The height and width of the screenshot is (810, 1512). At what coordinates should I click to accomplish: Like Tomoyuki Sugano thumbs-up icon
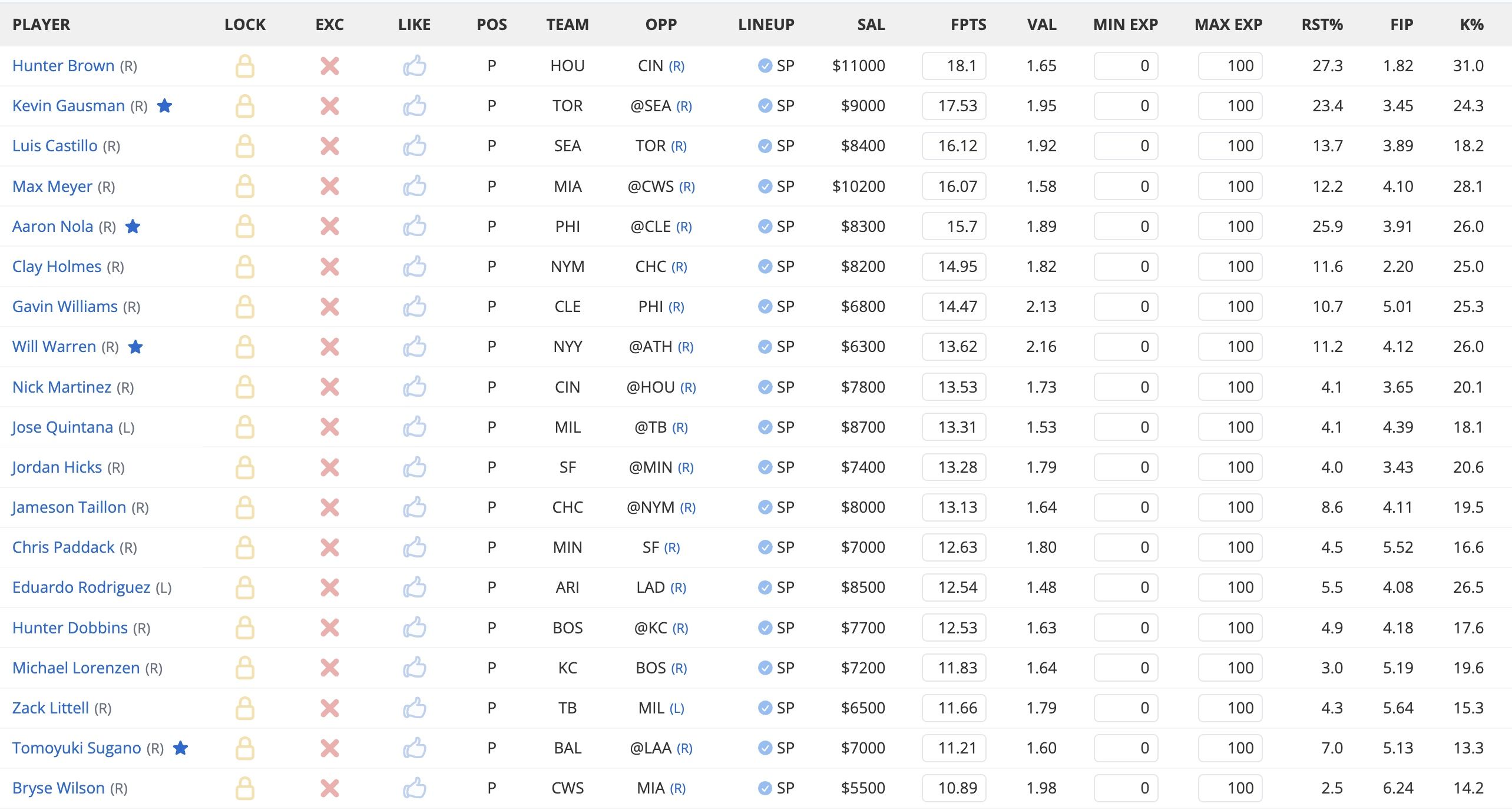[415, 748]
